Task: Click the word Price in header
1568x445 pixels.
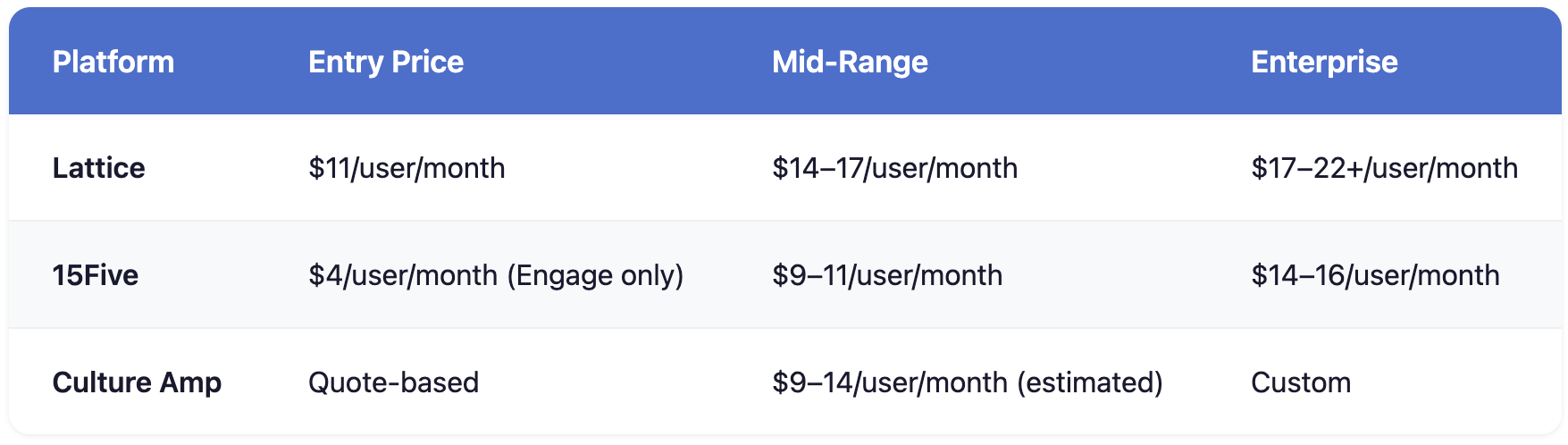Action: coord(428,62)
